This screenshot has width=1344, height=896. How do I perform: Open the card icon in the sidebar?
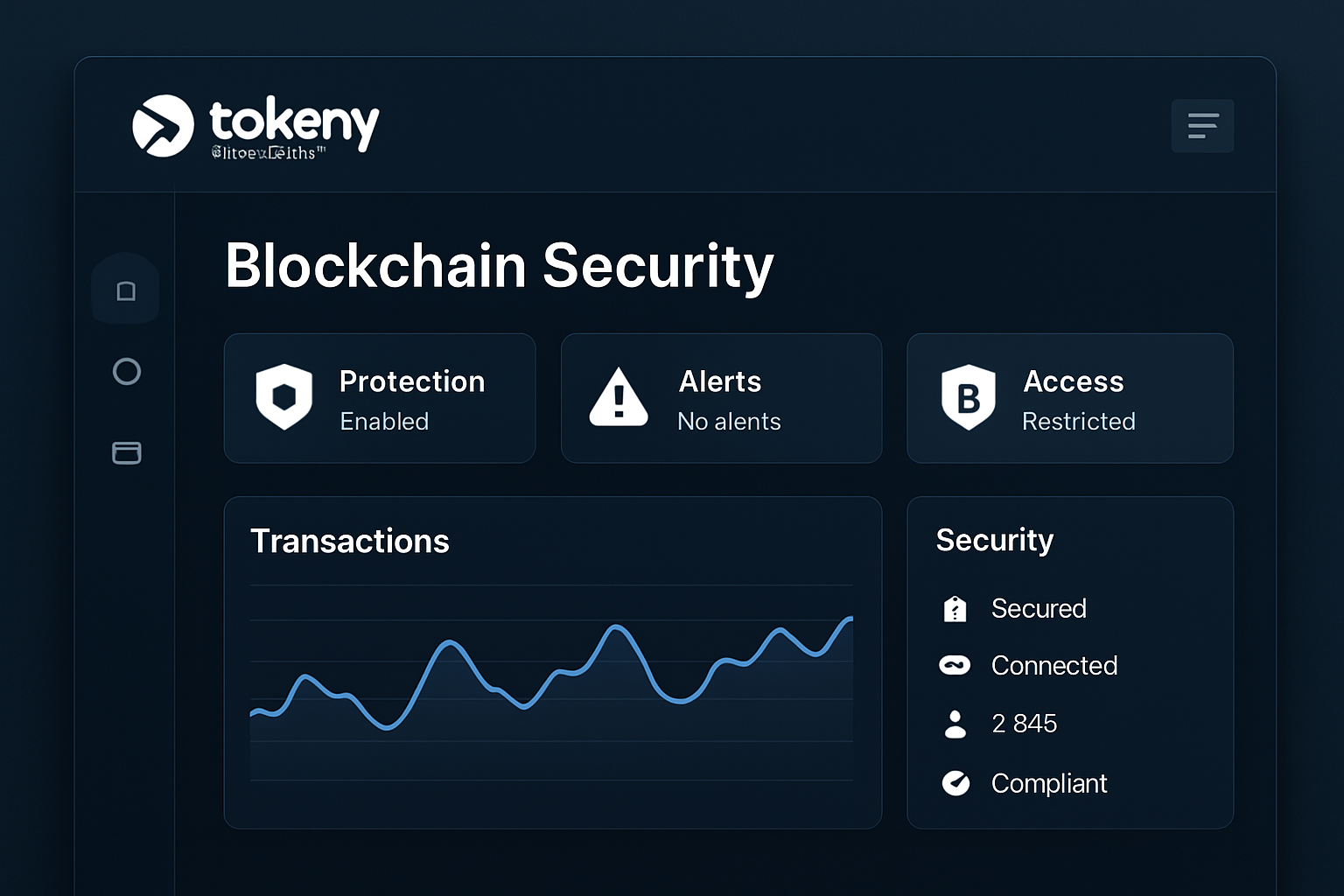click(x=126, y=452)
